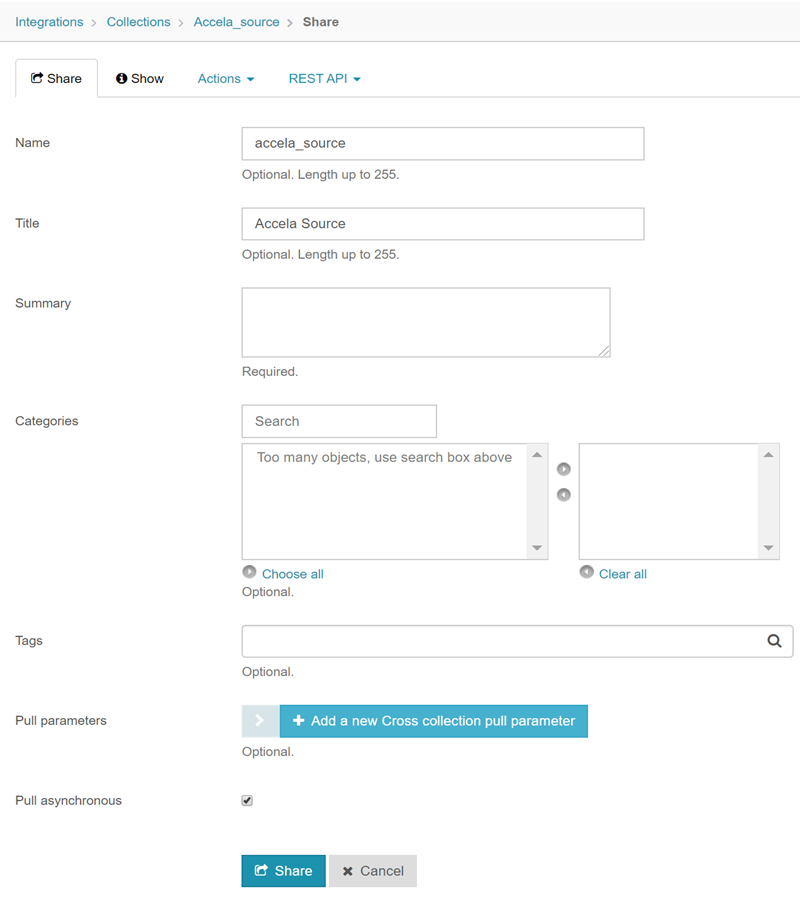Click the move-right arrow icon between category lists

coord(564,469)
